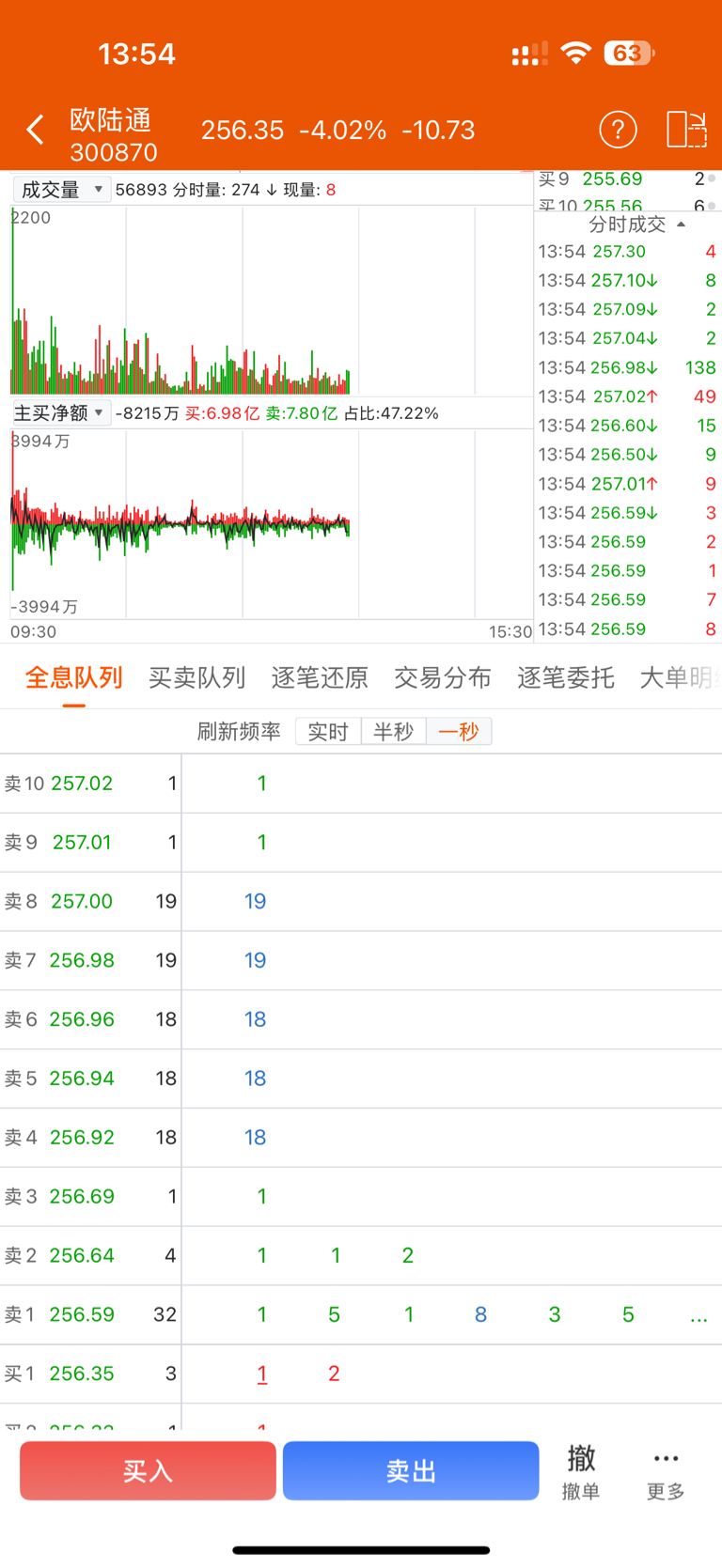Select the 卖9 257.01 row
This screenshot has height=1568, width=722.
click(361, 843)
